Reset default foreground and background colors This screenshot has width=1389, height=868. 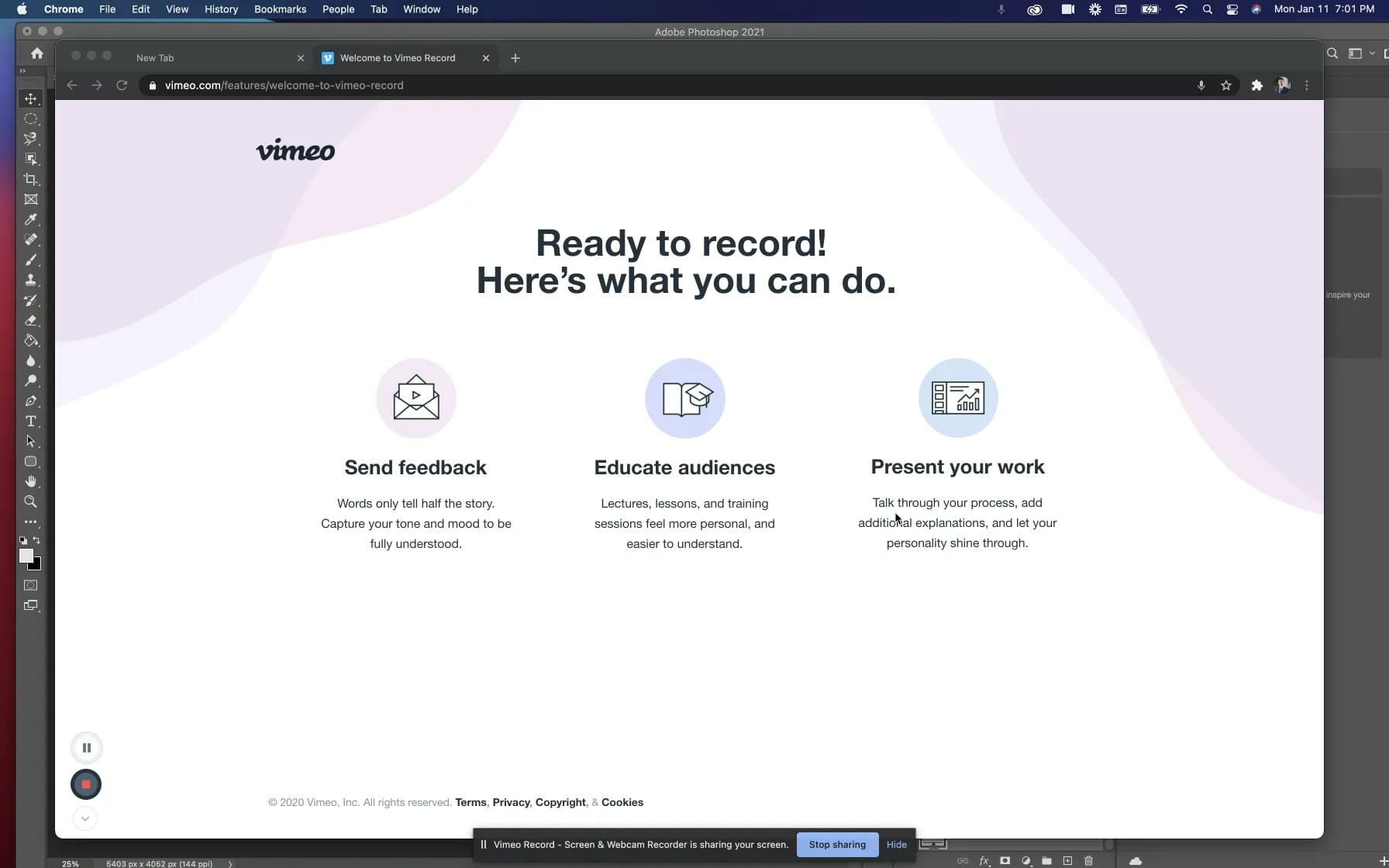tap(23, 540)
